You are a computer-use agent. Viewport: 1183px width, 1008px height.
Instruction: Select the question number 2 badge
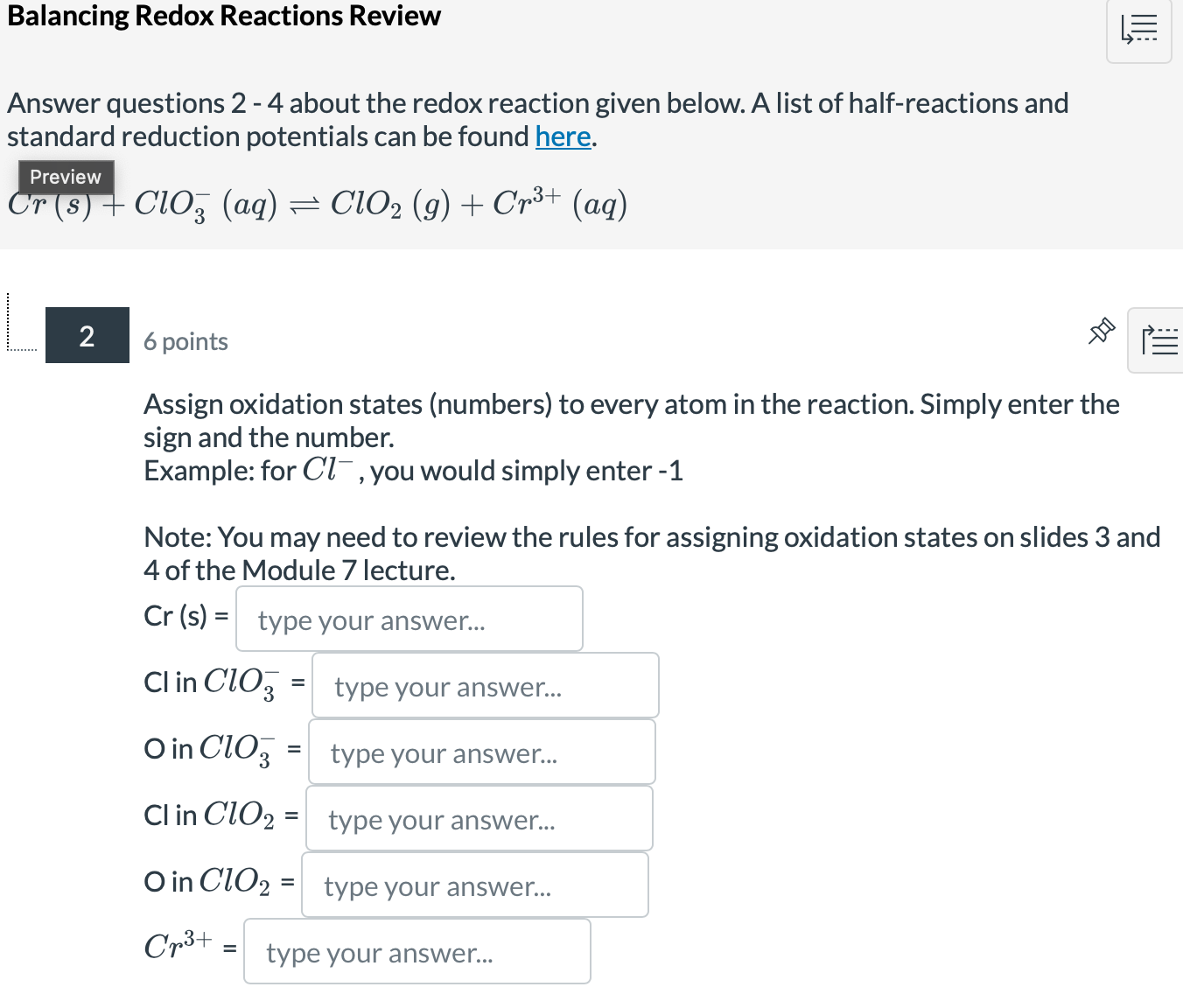pos(87,335)
